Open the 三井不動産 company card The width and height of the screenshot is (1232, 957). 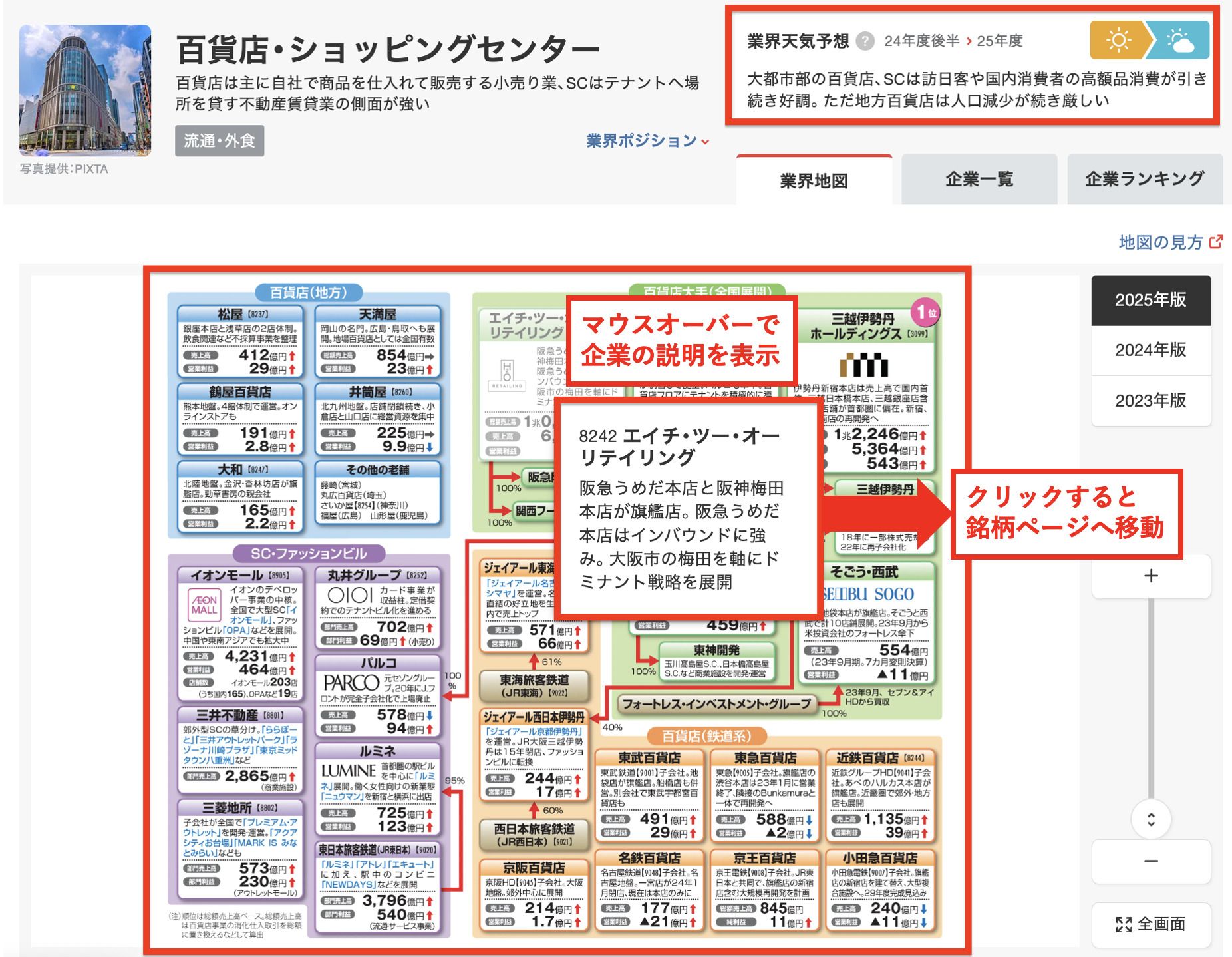[240, 749]
